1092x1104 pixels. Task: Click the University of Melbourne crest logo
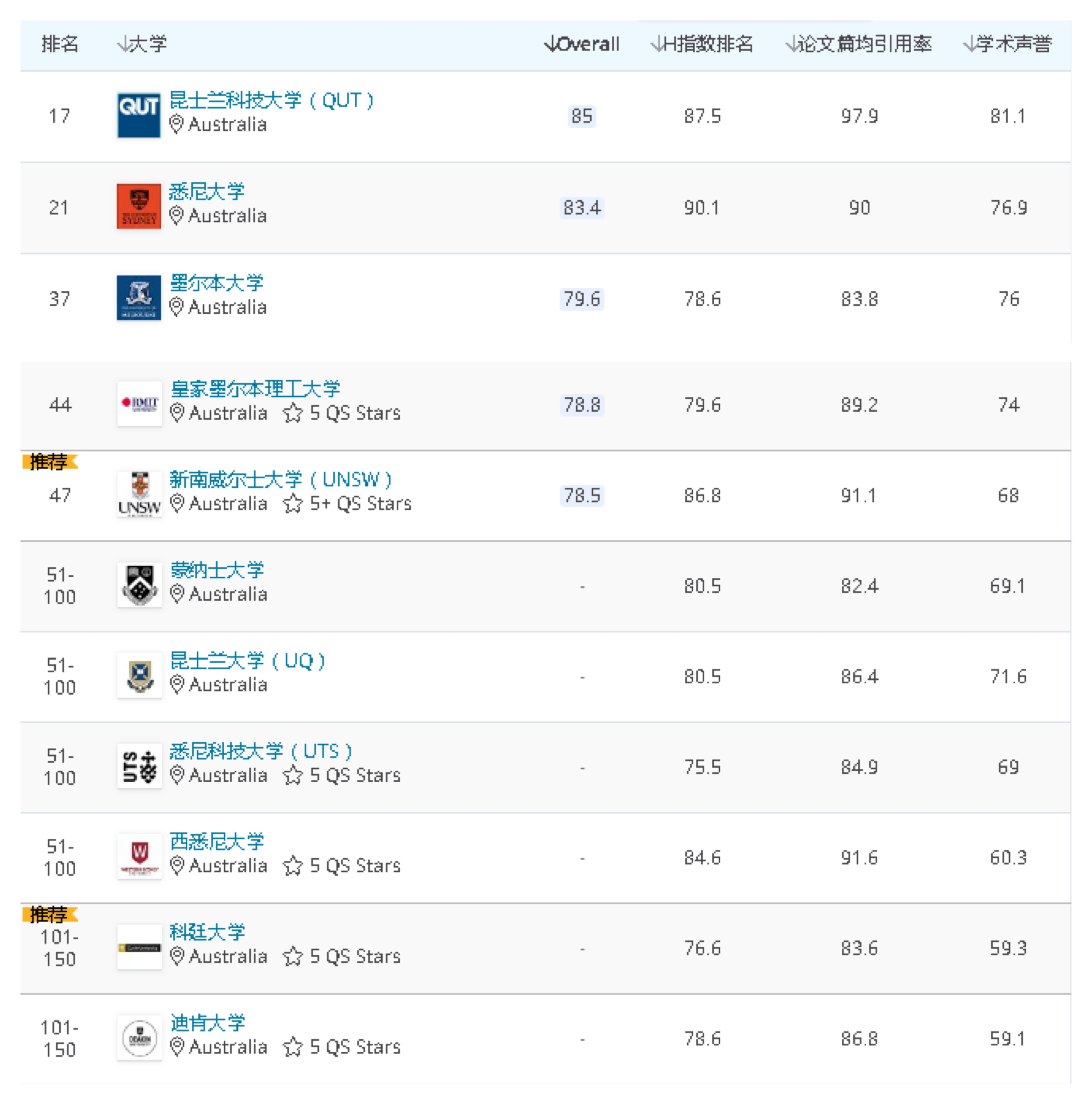tap(138, 298)
